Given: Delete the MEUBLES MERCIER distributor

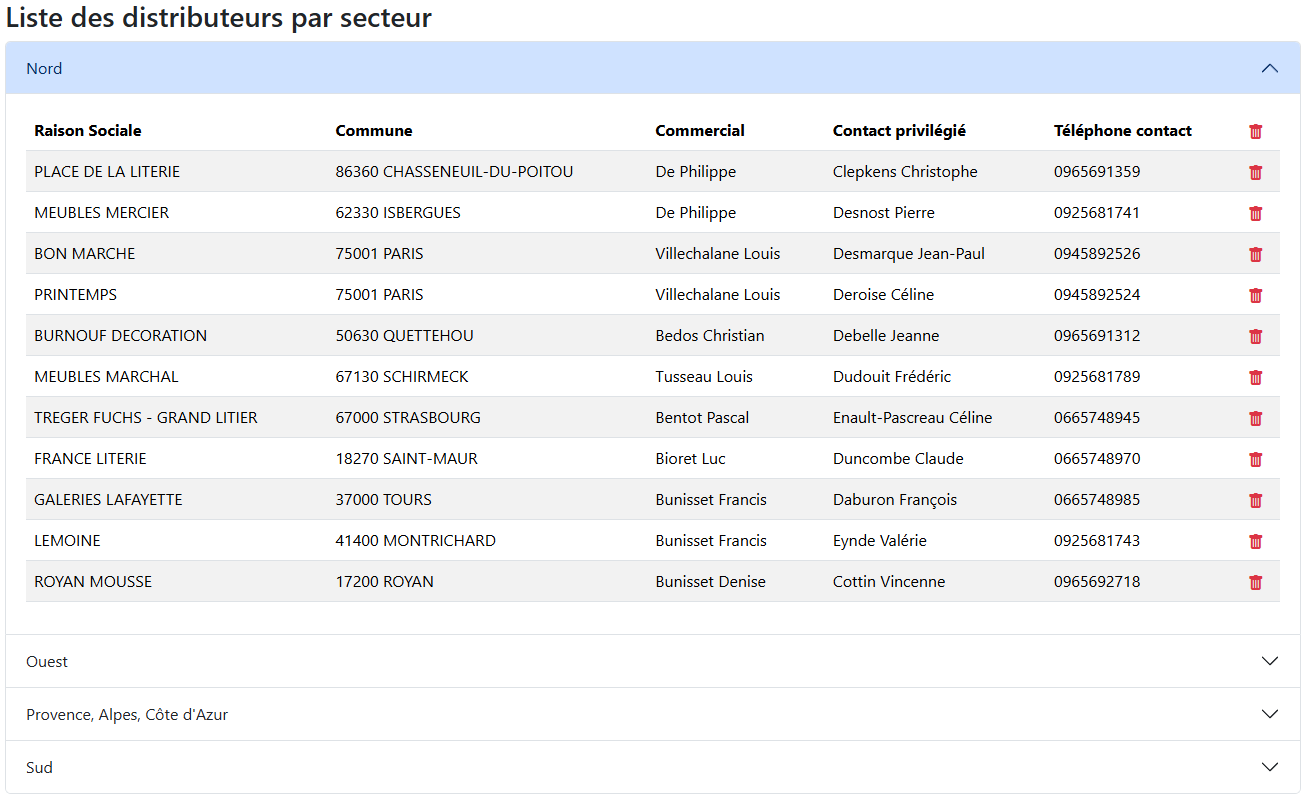Looking at the screenshot, I should tap(1256, 213).
